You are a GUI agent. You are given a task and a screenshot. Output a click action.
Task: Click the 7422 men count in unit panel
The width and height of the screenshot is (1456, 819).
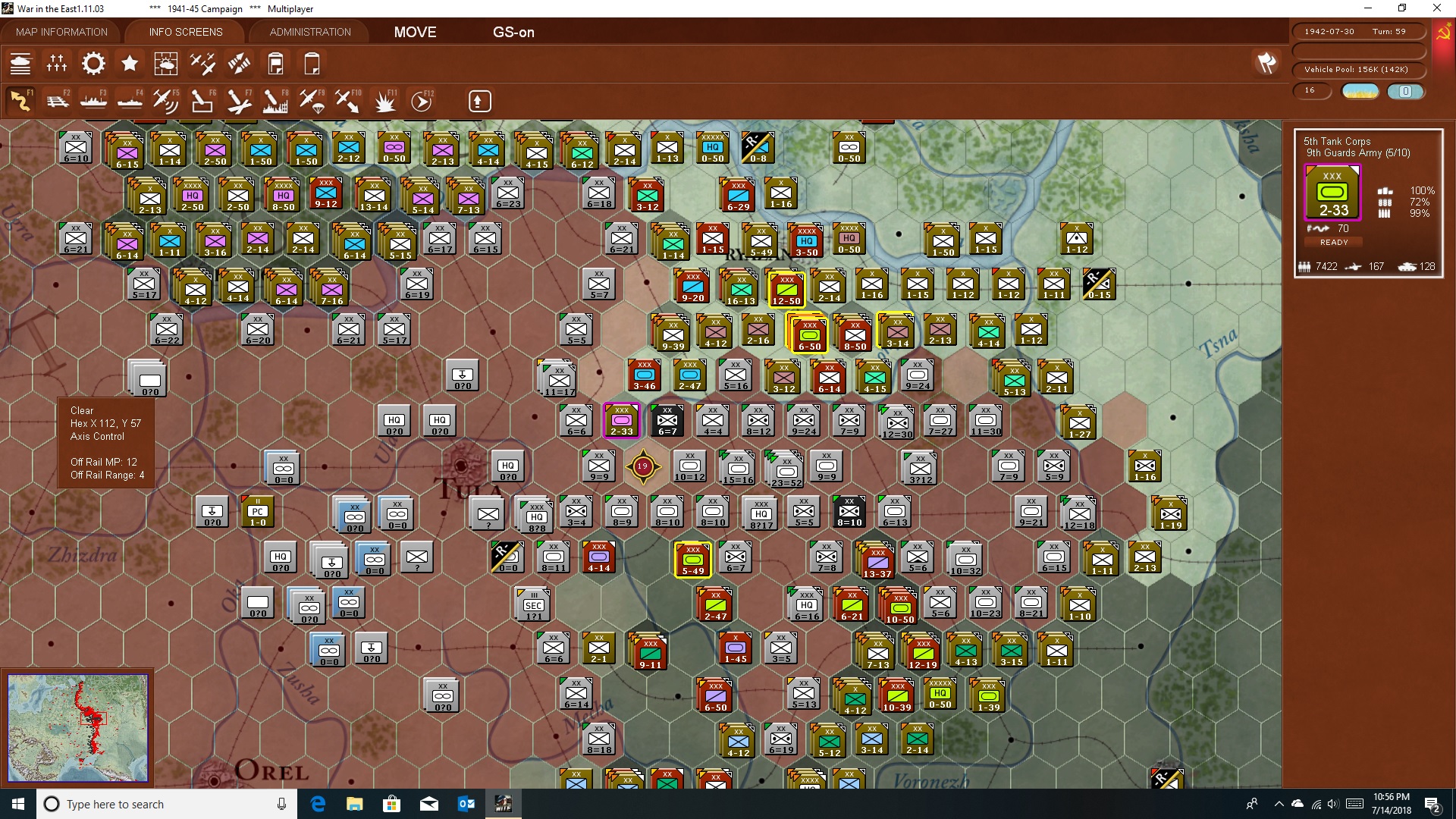1326,267
